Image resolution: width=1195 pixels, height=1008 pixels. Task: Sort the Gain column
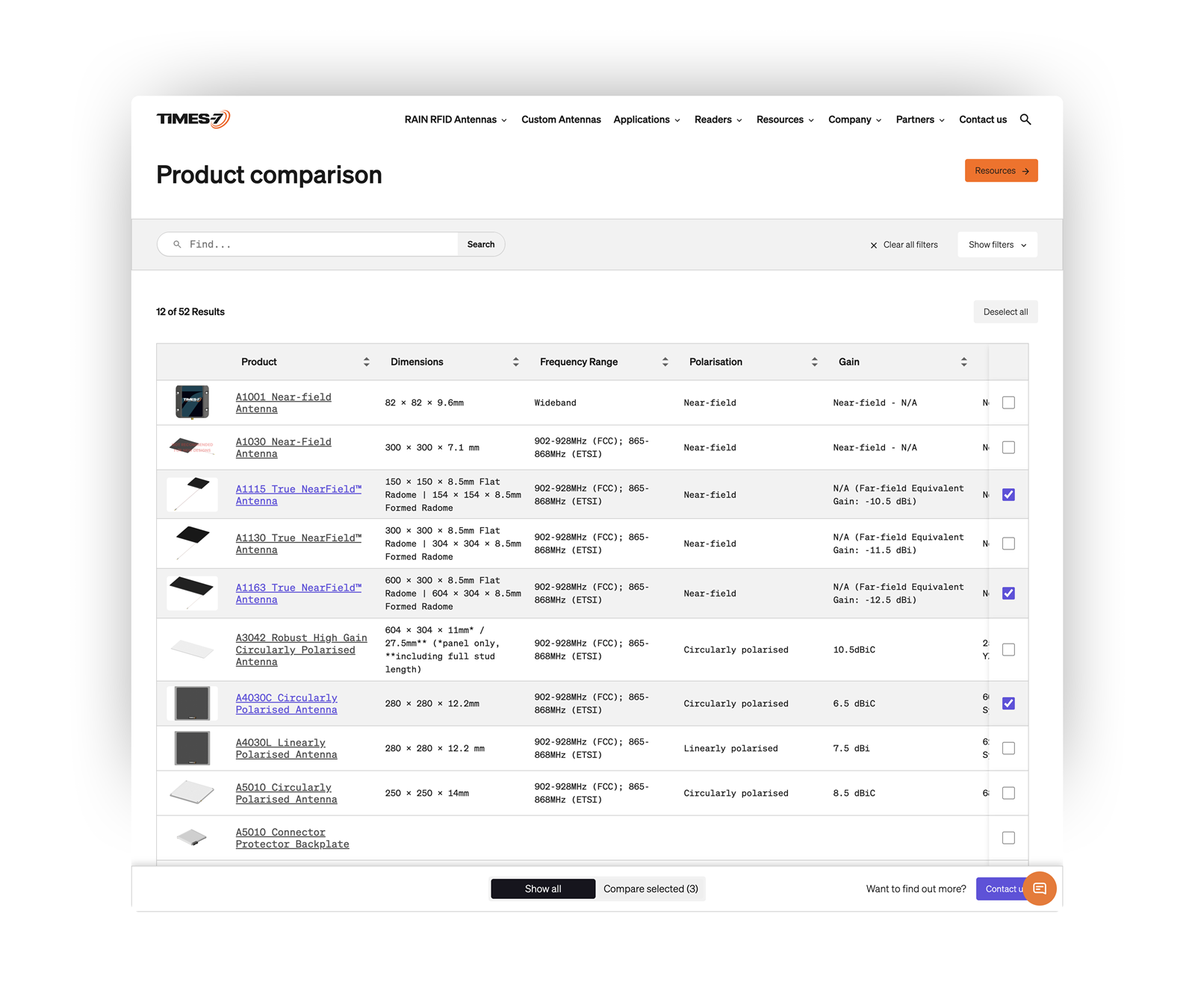tap(964, 361)
